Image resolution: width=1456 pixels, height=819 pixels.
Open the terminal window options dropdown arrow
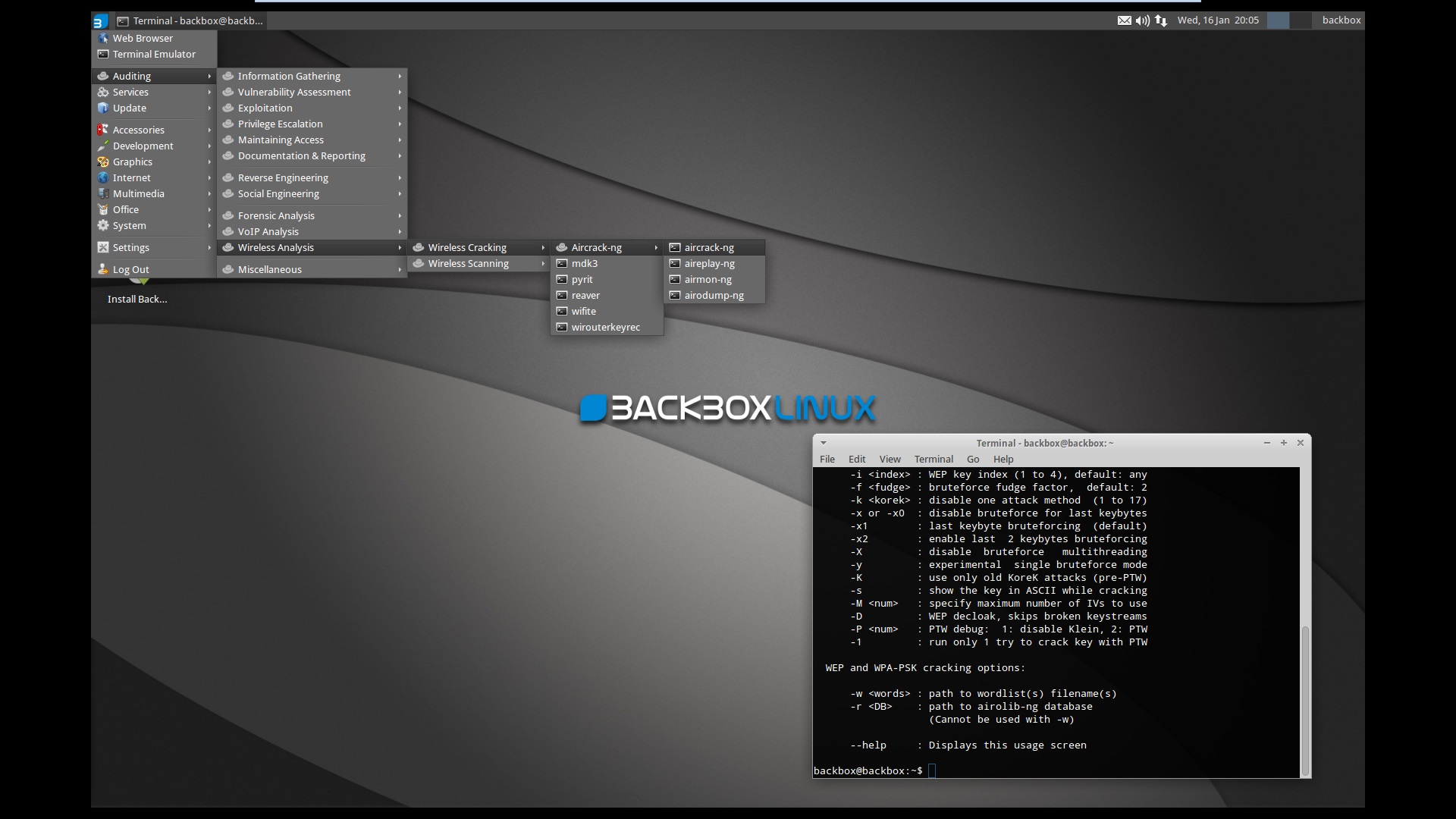[x=824, y=443]
